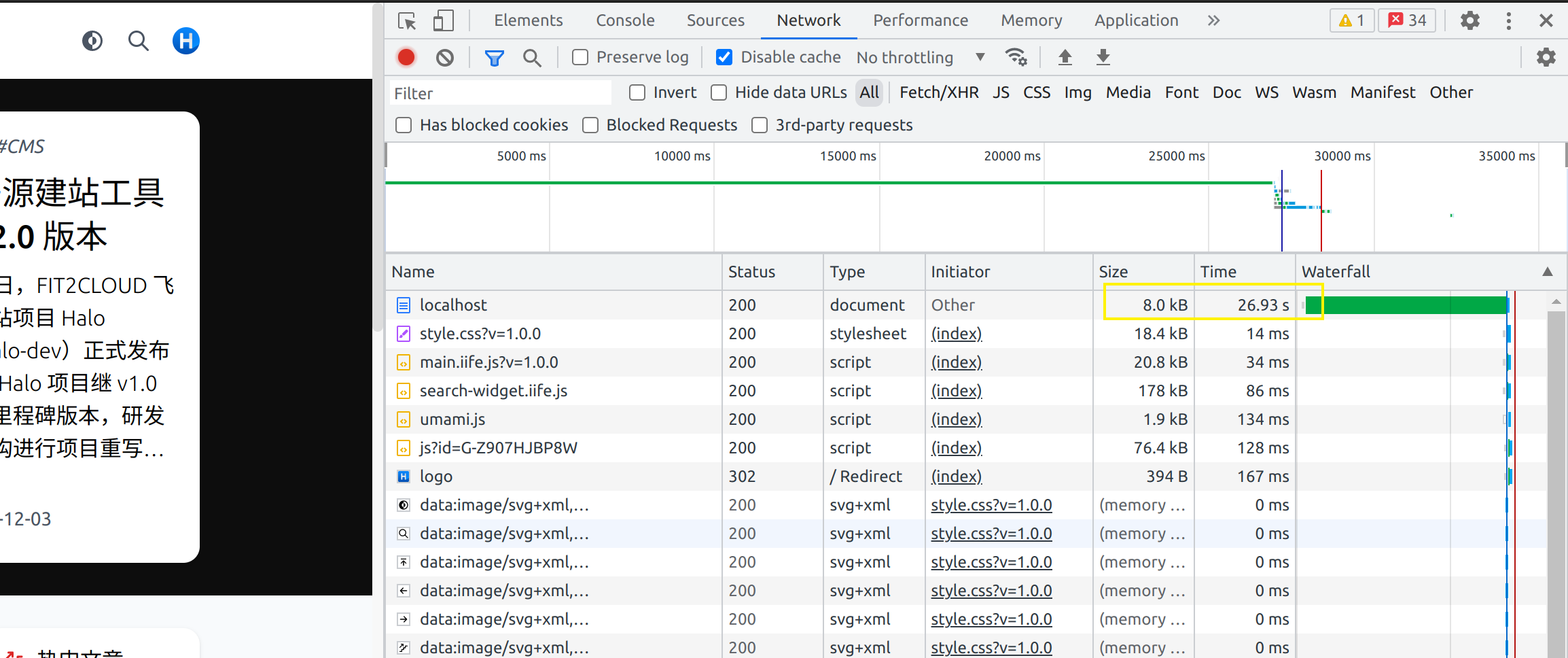Image resolution: width=1568 pixels, height=658 pixels.
Task: Clear the network log
Action: click(445, 56)
